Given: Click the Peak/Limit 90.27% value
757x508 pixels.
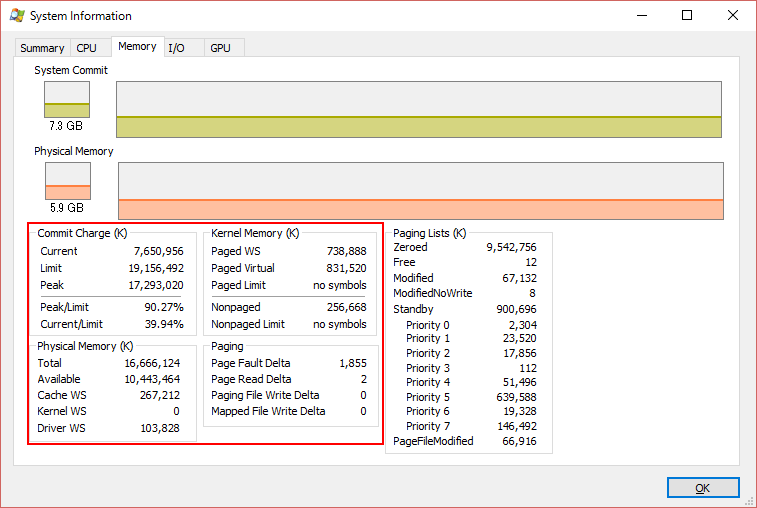Looking at the screenshot, I should (164, 307).
